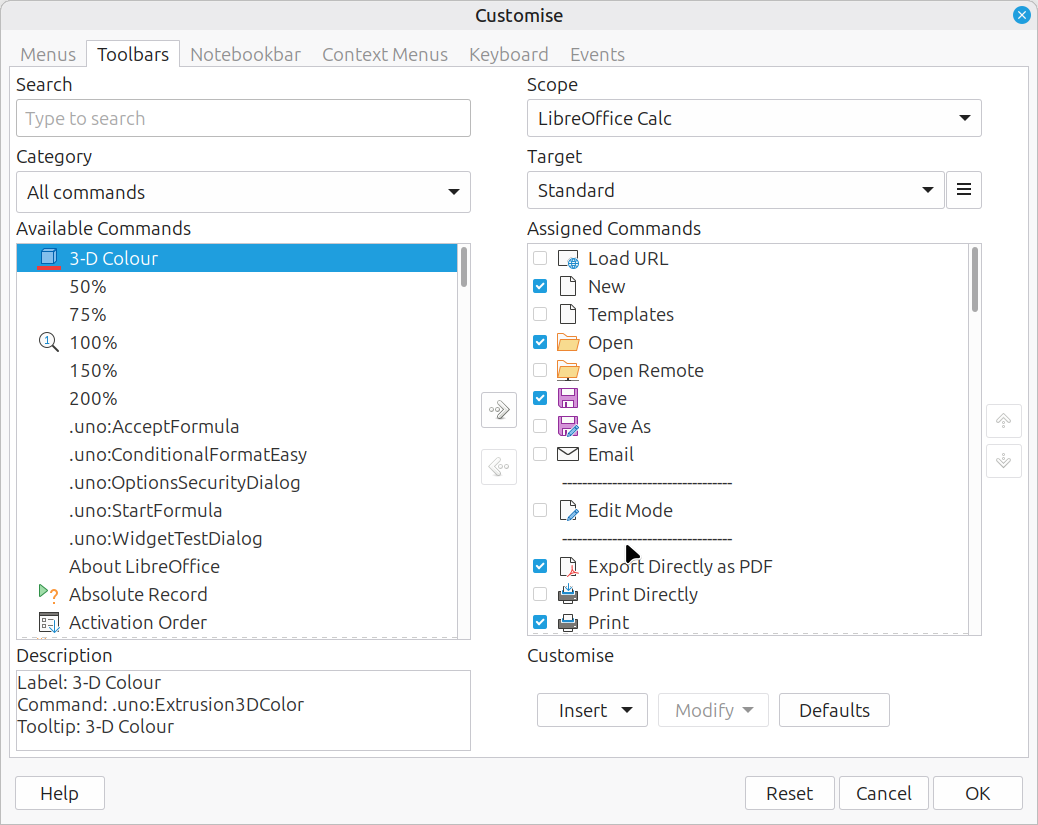Click the Defaults button
1038x825 pixels.
pyautogui.click(x=834, y=710)
